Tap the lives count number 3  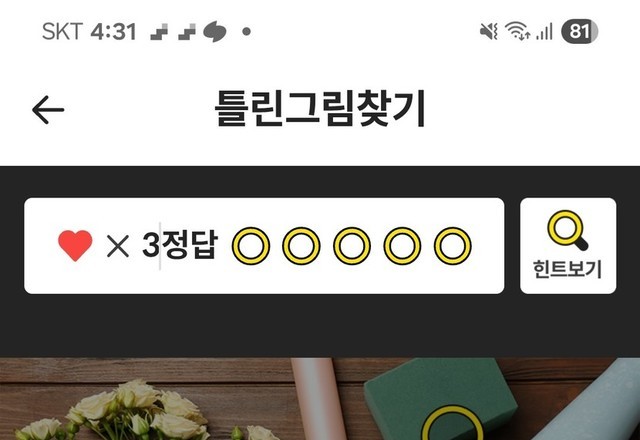[x=150, y=245]
